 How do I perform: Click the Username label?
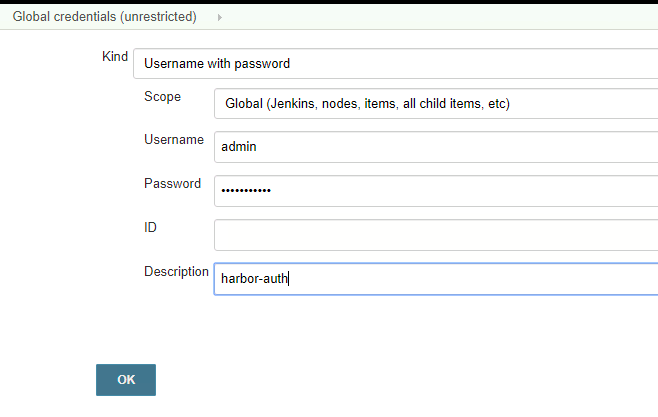point(174,140)
